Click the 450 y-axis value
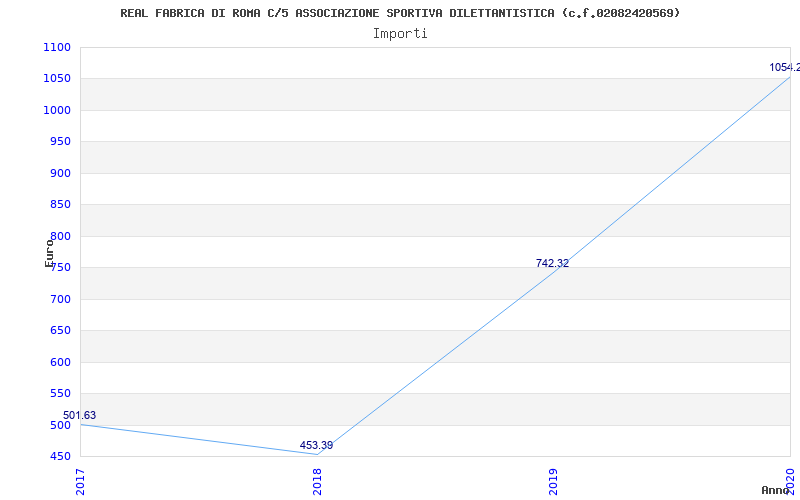Screen dimensions: 800x500 pyautogui.click(x=60, y=457)
